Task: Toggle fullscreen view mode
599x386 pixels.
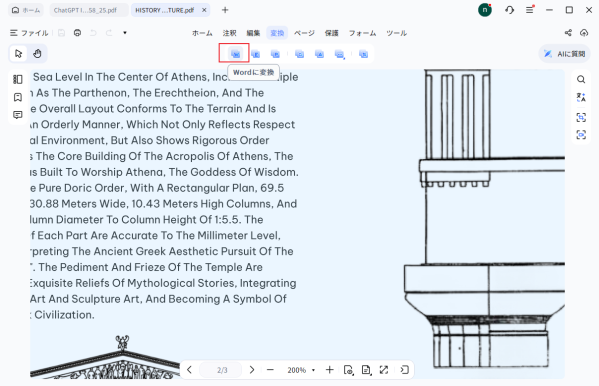Action: pos(384,370)
